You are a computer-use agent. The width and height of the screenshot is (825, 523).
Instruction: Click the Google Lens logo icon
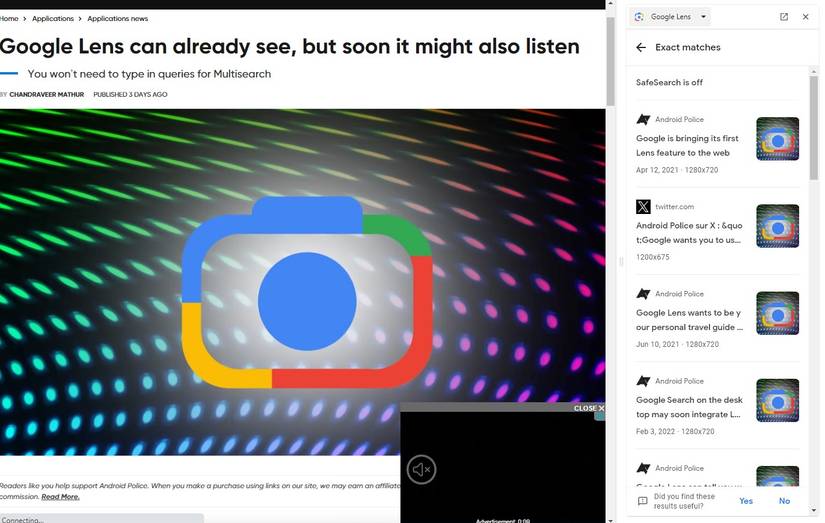pos(639,17)
